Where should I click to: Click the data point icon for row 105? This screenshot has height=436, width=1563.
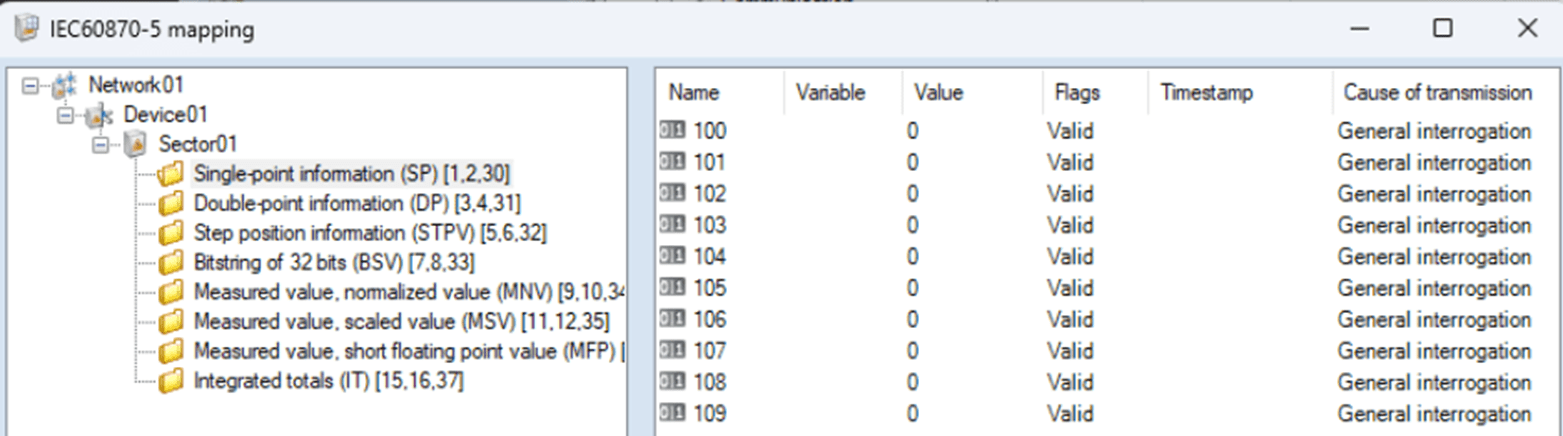pos(672,287)
